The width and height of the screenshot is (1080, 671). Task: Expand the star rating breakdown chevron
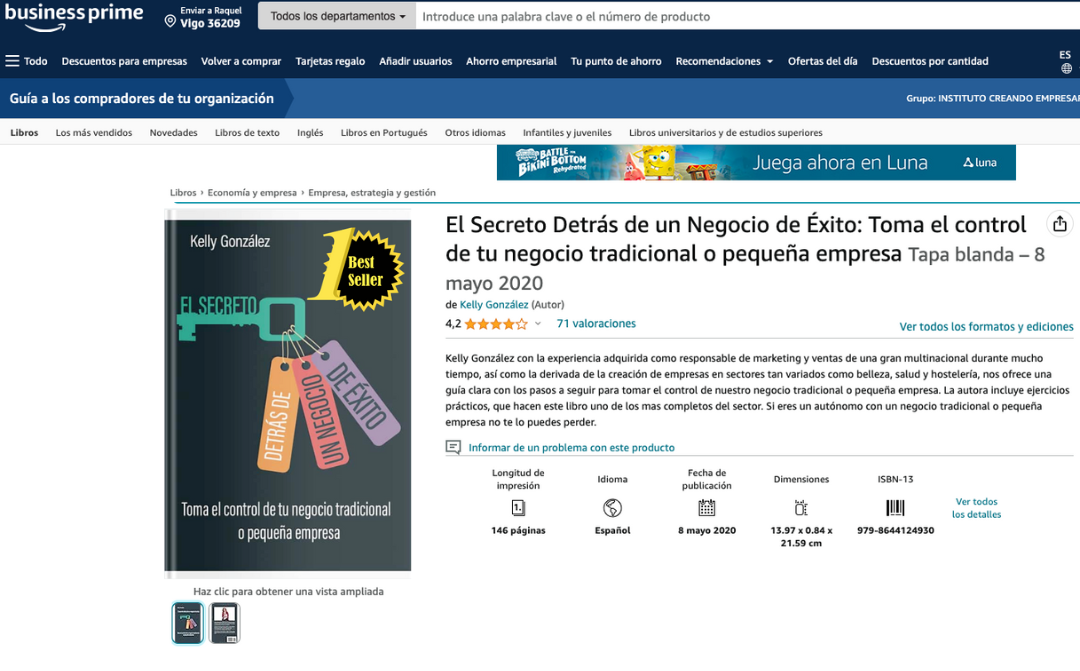538,324
